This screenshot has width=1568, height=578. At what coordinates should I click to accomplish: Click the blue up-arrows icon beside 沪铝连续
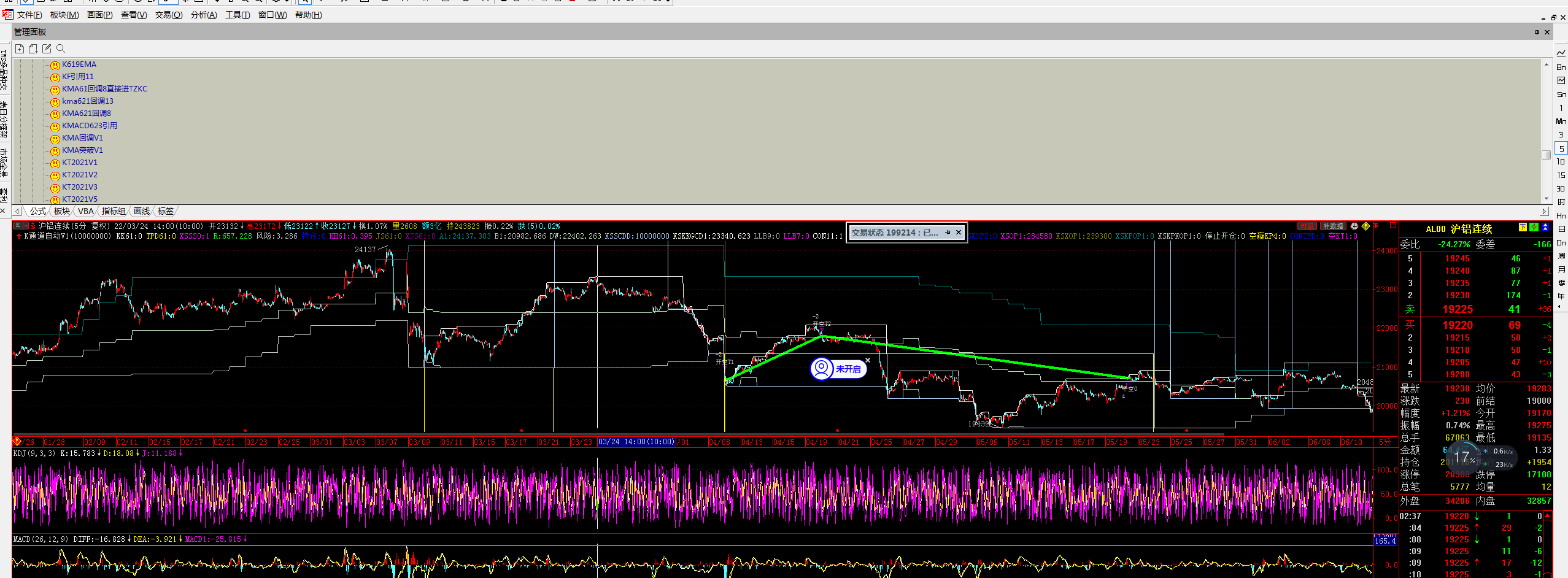(x=1545, y=228)
